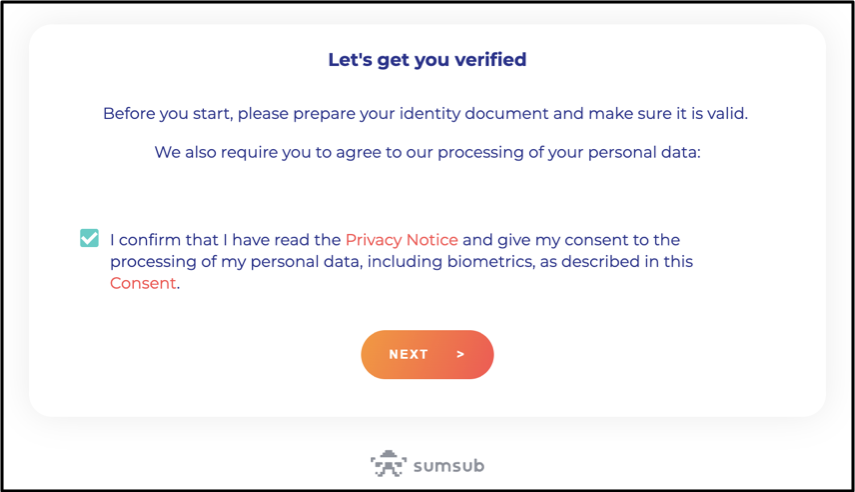The width and height of the screenshot is (855, 492).
Task: Click the "Before you start" instruction sentence
Action: pyautogui.click(x=425, y=113)
